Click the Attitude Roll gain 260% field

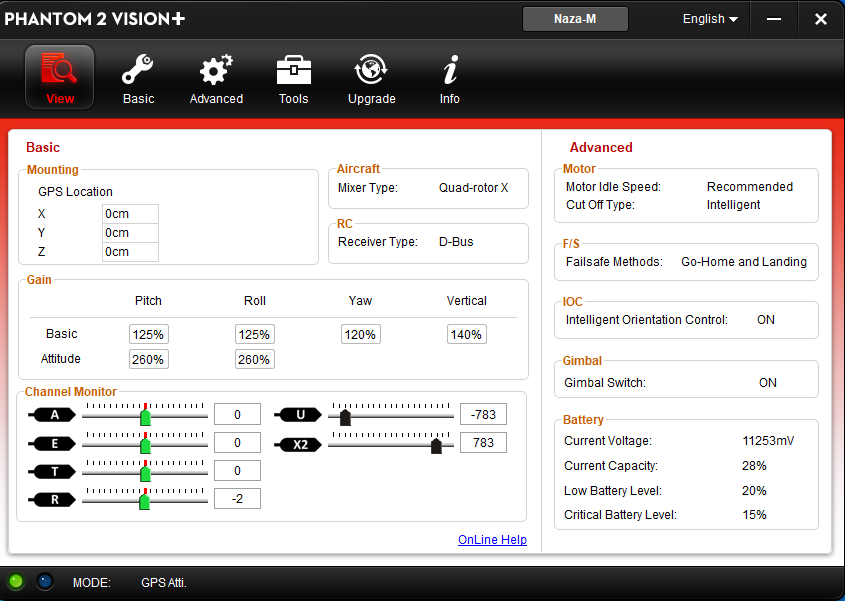click(255, 359)
